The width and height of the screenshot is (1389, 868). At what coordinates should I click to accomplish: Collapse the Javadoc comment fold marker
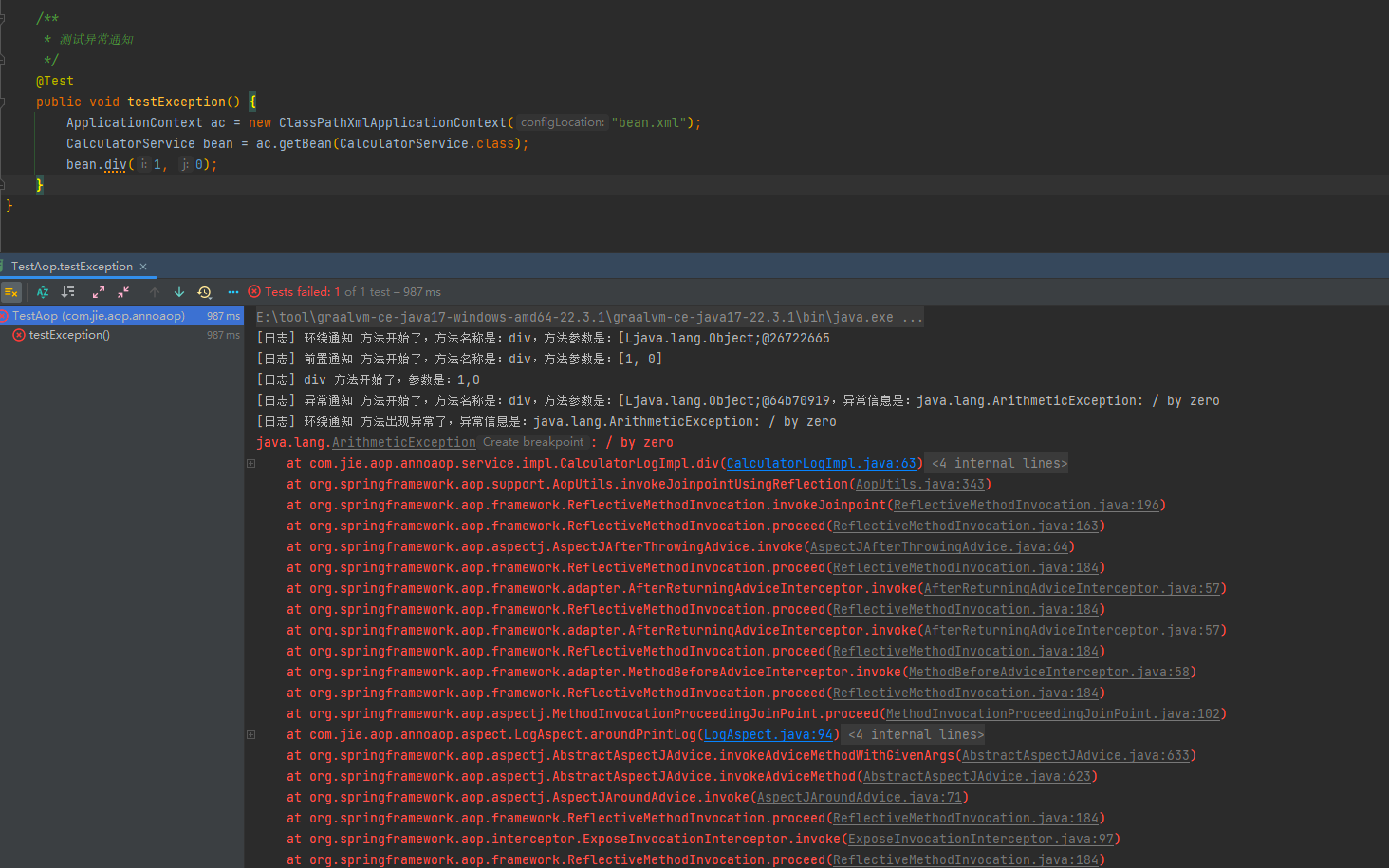(3, 19)
